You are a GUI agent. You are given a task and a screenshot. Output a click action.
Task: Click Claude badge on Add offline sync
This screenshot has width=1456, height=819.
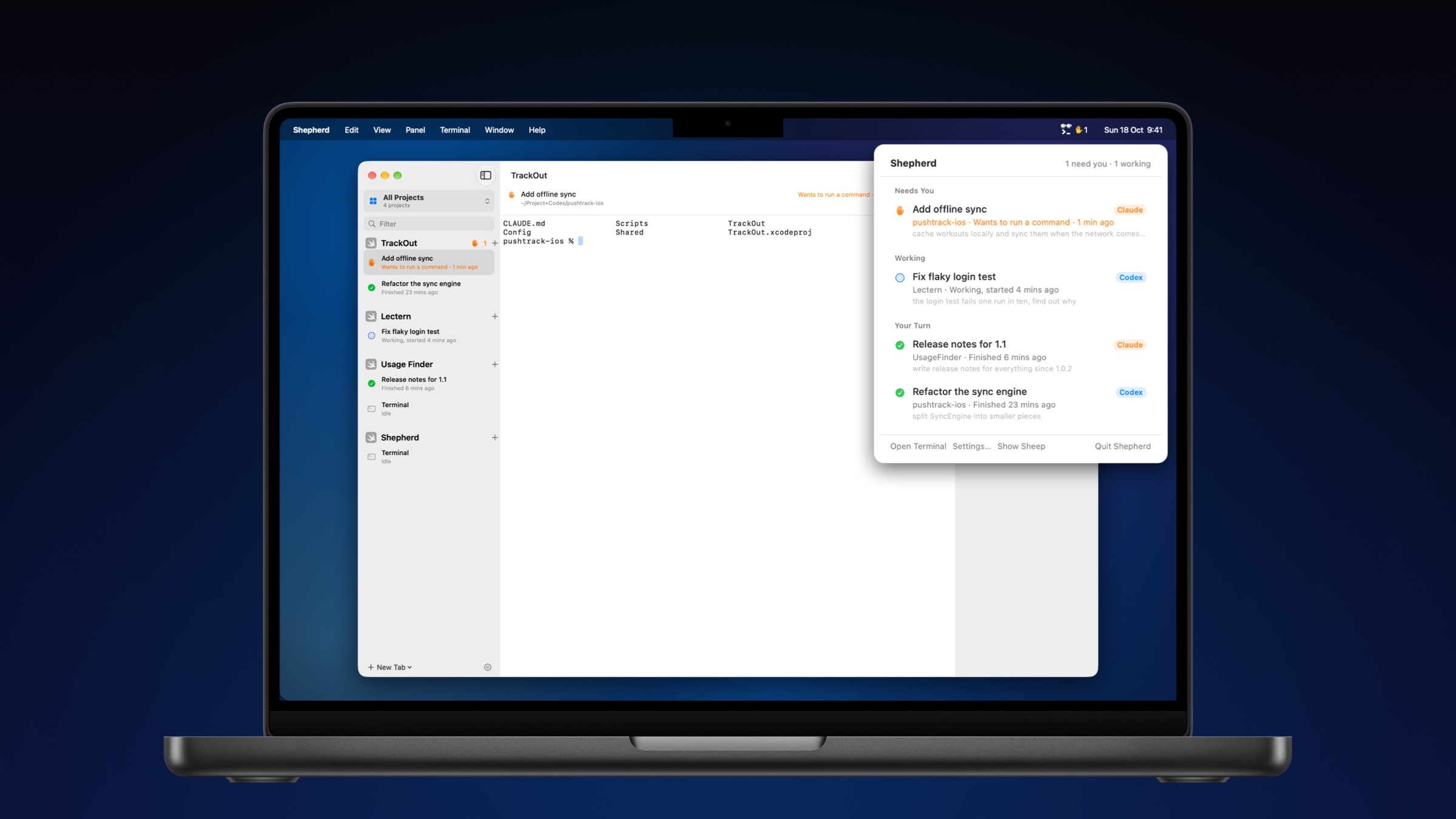click(x=1130, y=210)
